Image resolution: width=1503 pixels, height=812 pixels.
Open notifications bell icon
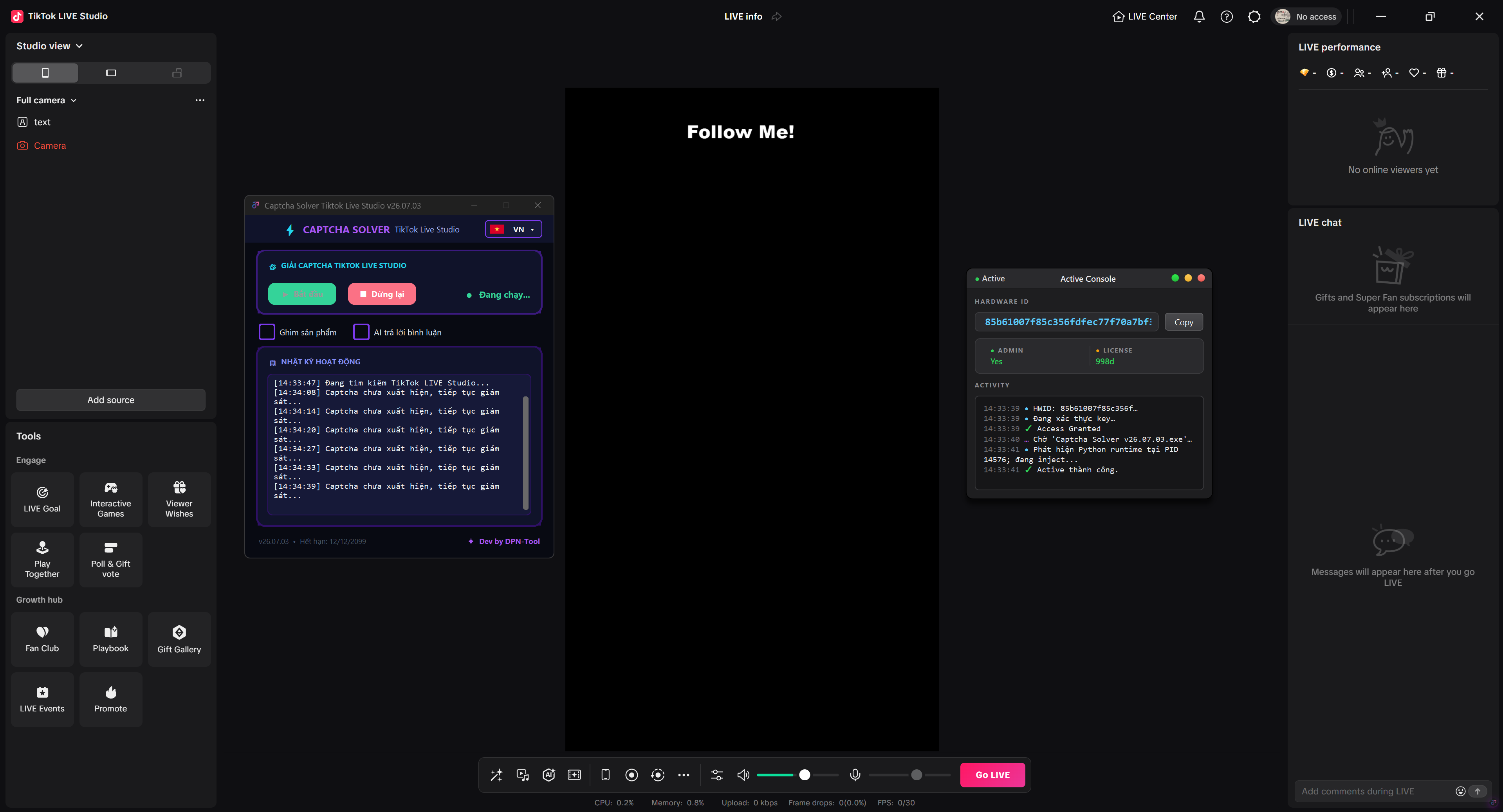1199,16
